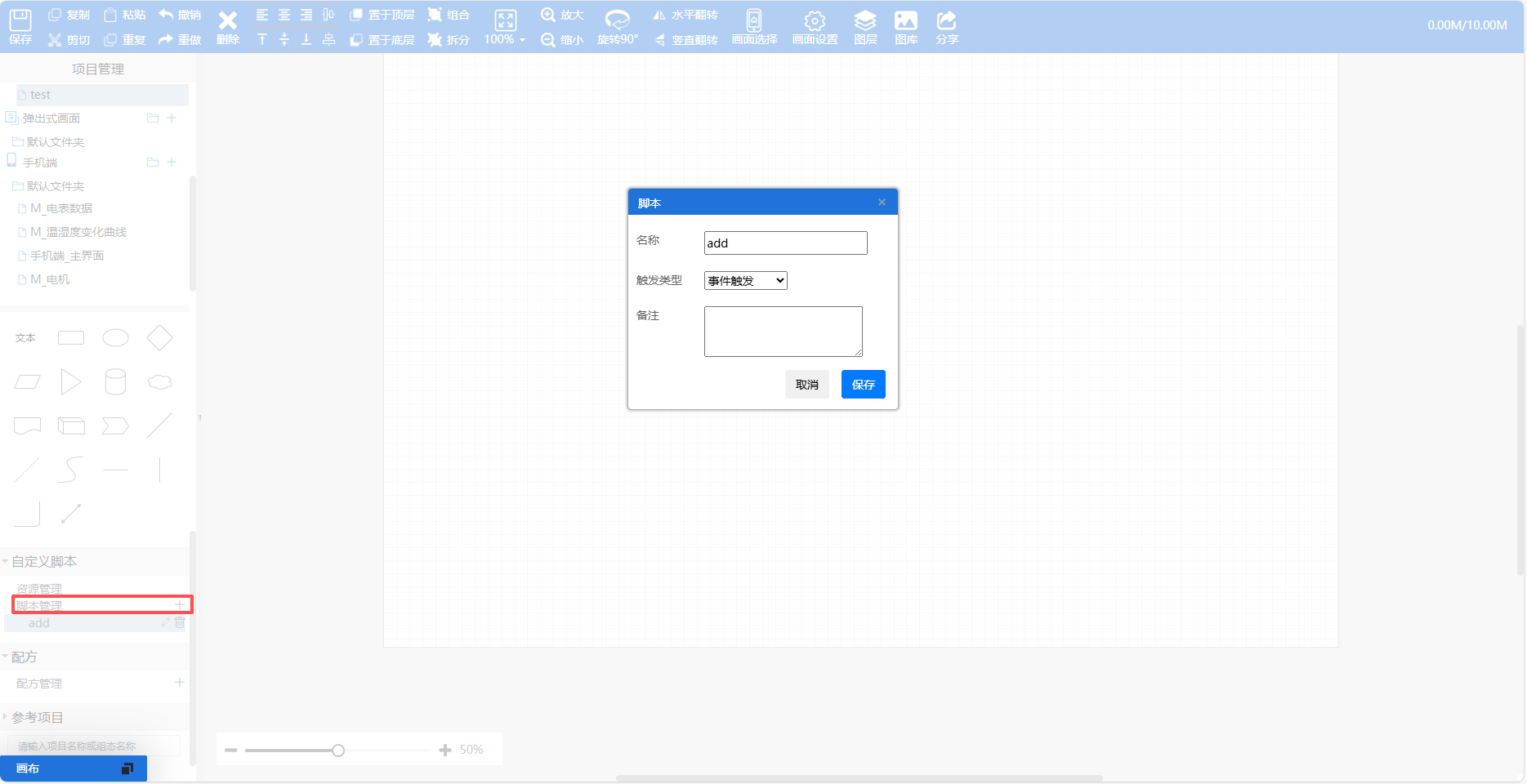
Task: Open the 手机端_主界面 page
Action: [x=67, y=256]
